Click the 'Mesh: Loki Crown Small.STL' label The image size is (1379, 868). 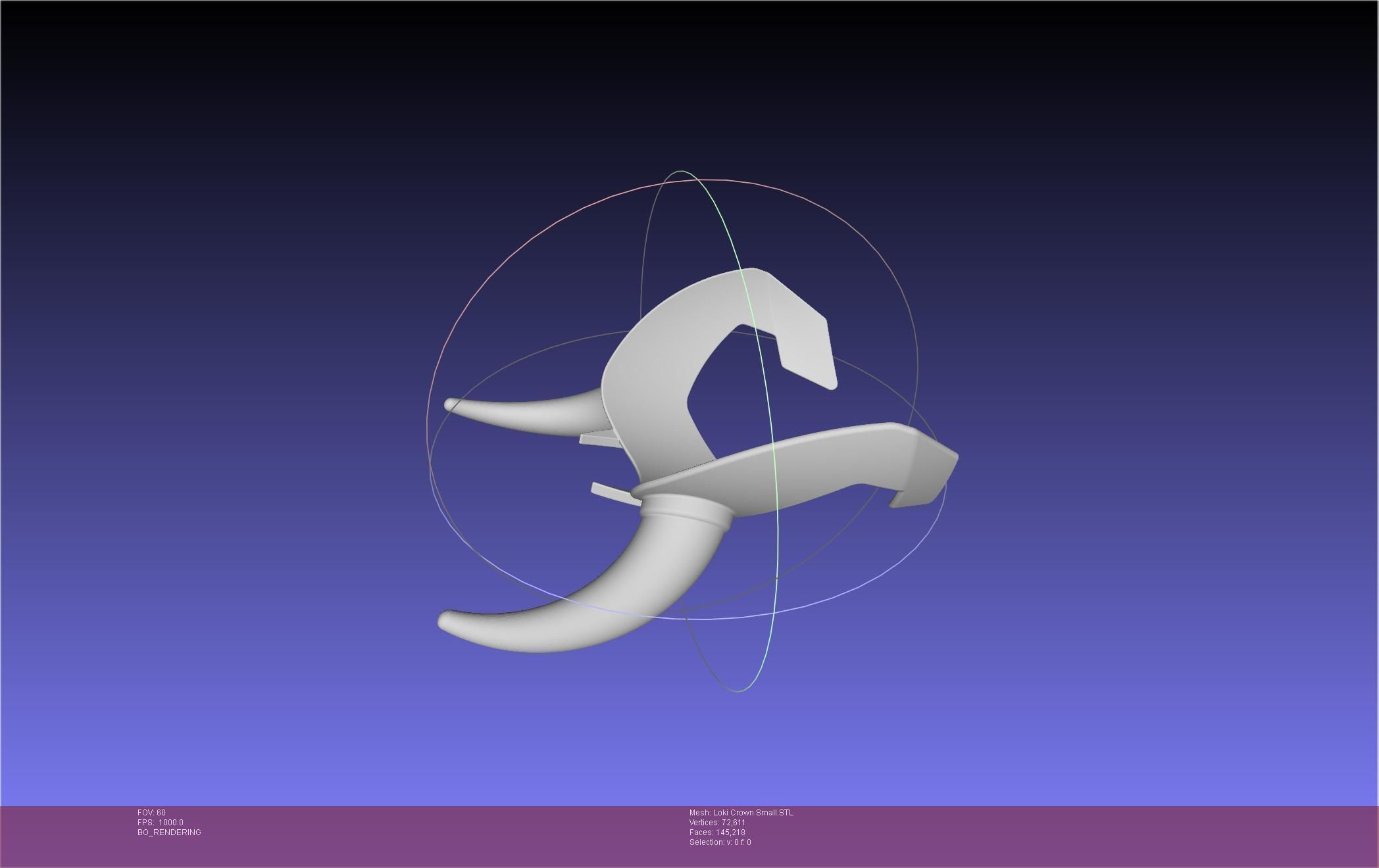[x=741, y=813]
